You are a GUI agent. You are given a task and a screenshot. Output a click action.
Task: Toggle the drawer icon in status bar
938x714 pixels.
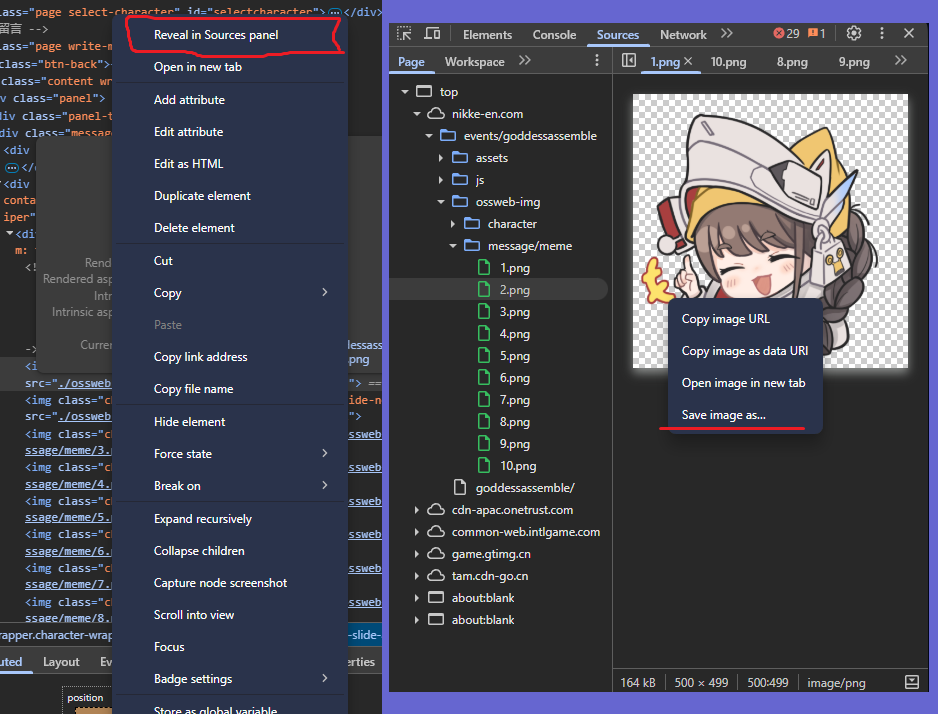point(912,682)
